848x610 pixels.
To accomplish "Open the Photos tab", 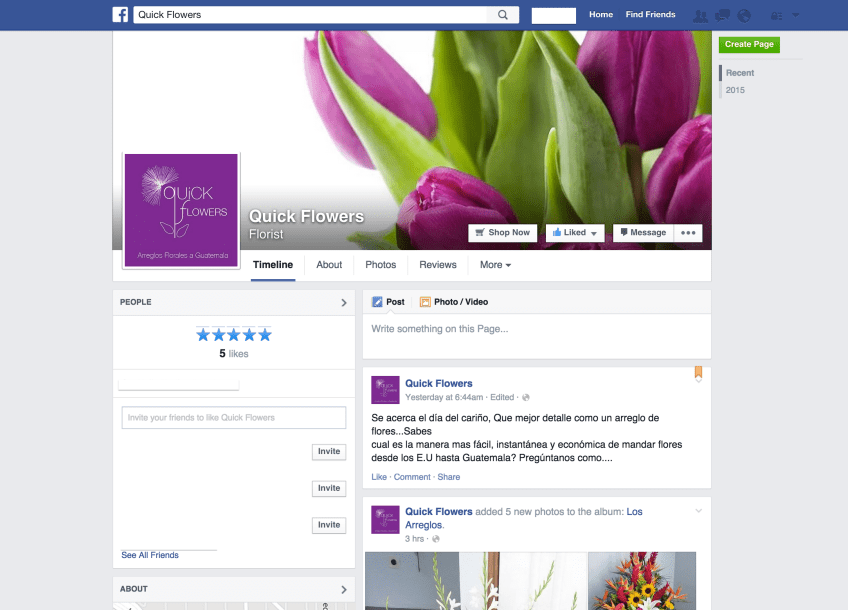I will (380, 265).
